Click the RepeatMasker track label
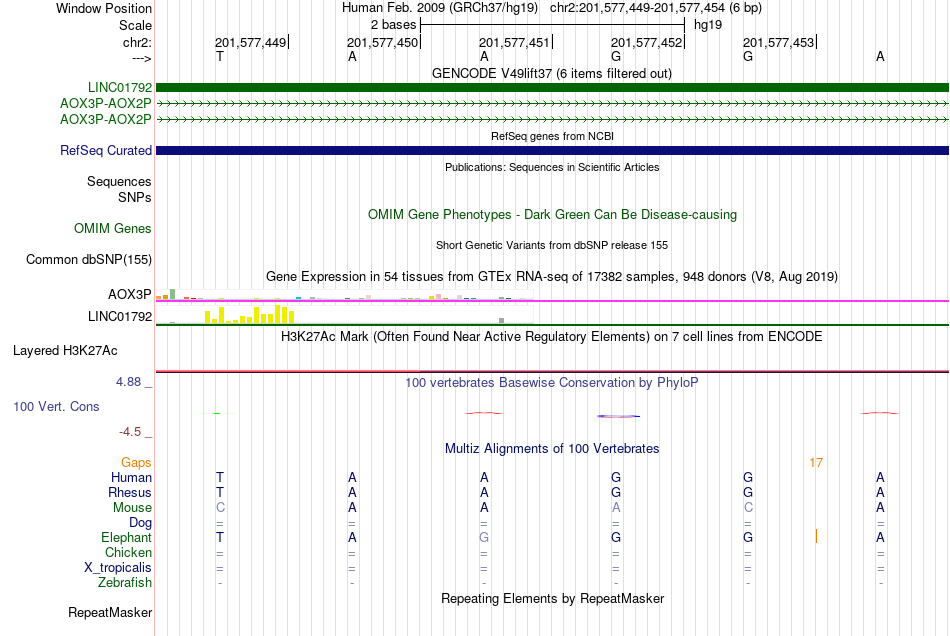Image resolution: width=950 pixels, height=636 pixels. pos(110,612)
